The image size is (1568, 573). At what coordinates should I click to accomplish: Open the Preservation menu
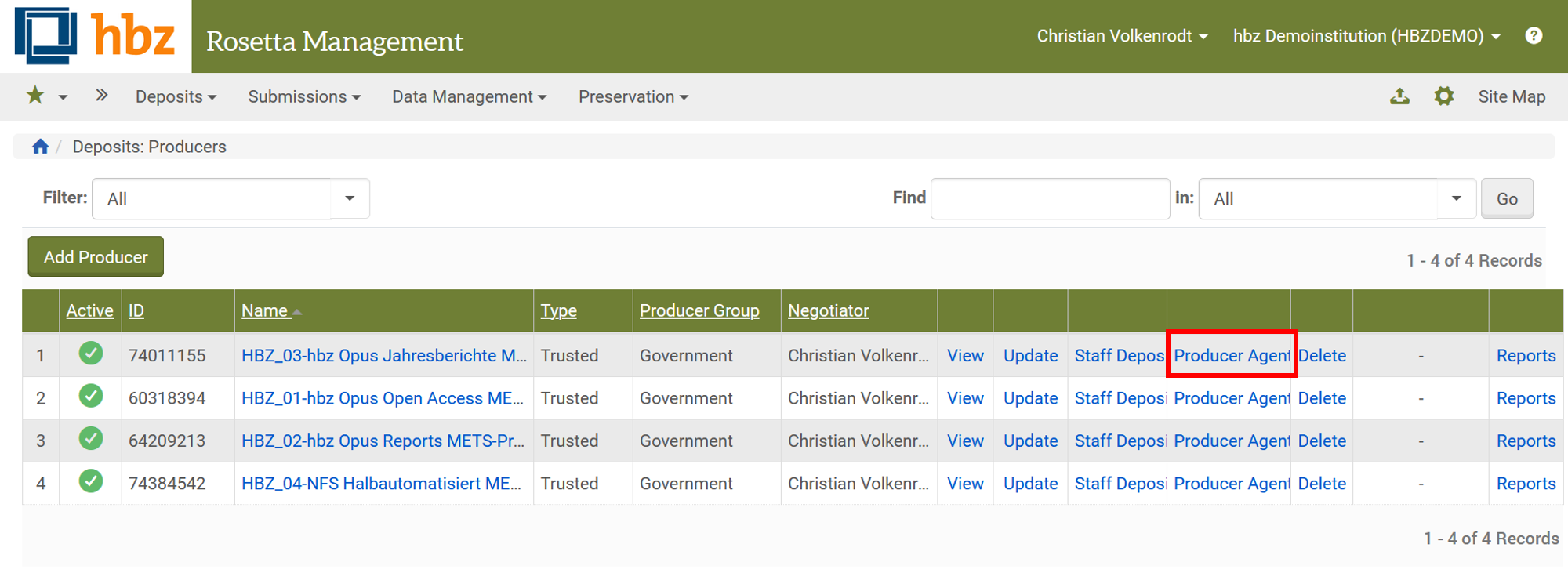[633, 96]
